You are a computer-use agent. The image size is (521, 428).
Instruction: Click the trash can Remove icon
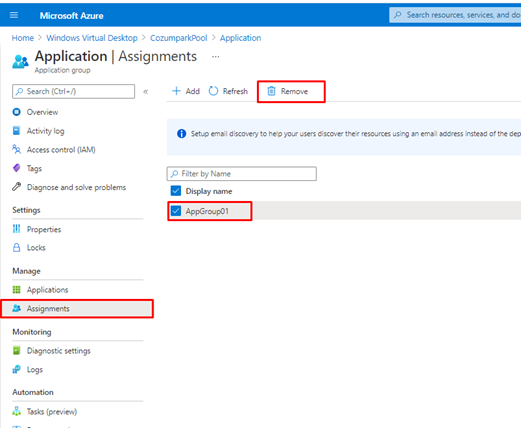coord(272,91)
